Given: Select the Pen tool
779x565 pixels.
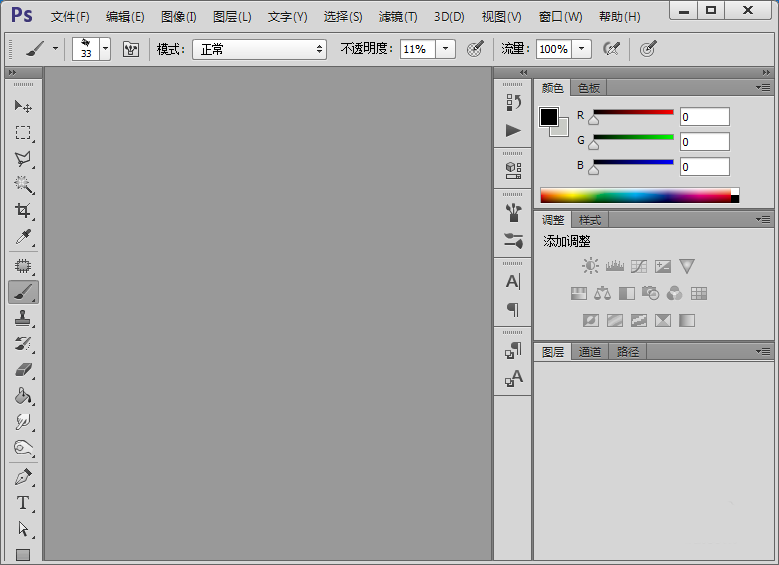Looking at the screenshot, I should point(23,477).
